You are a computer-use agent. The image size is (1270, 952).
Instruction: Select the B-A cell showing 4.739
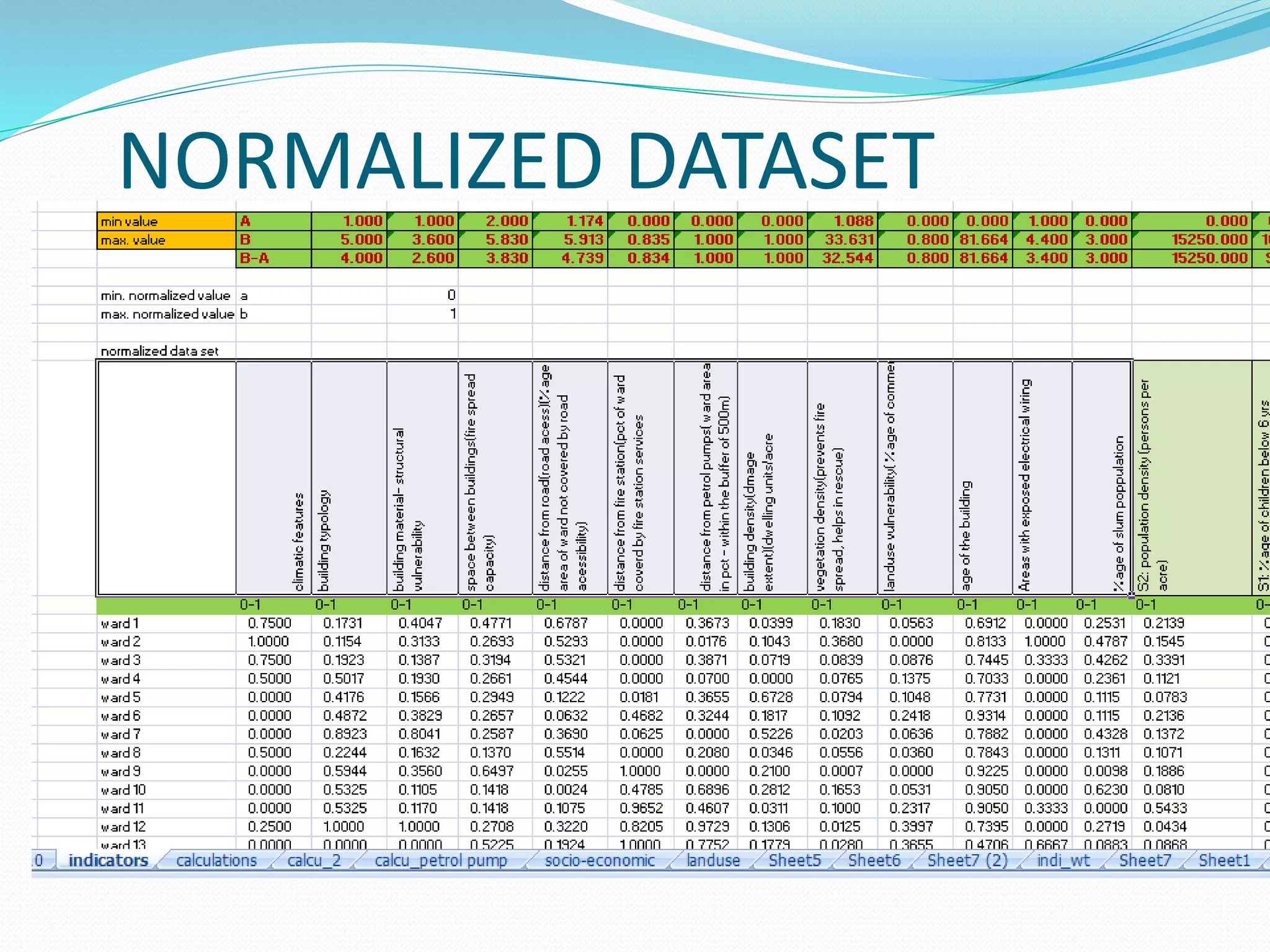point(570,258)
